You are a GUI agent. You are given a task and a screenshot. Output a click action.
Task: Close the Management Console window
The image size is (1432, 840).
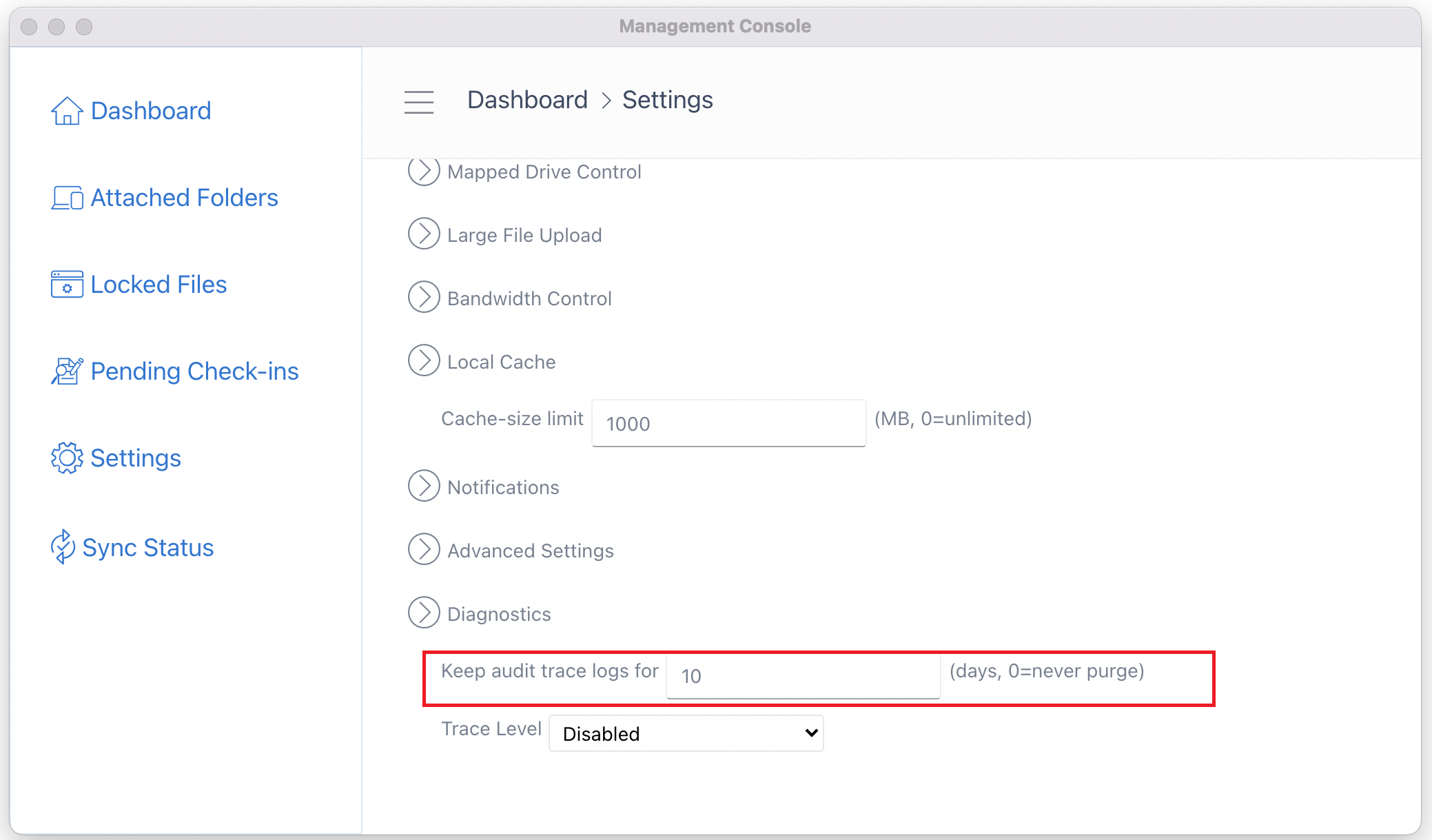[29, 27]
